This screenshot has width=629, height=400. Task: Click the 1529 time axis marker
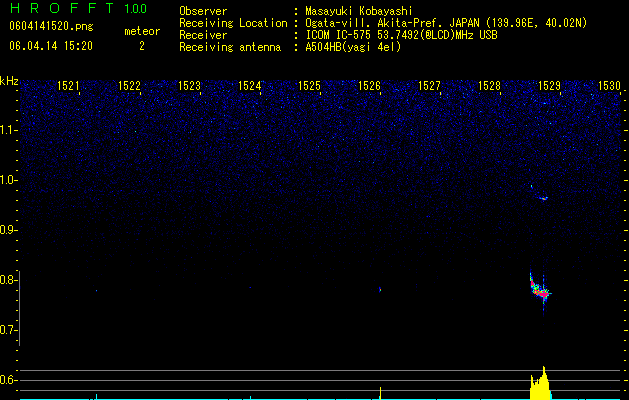(x=549, y=86)
